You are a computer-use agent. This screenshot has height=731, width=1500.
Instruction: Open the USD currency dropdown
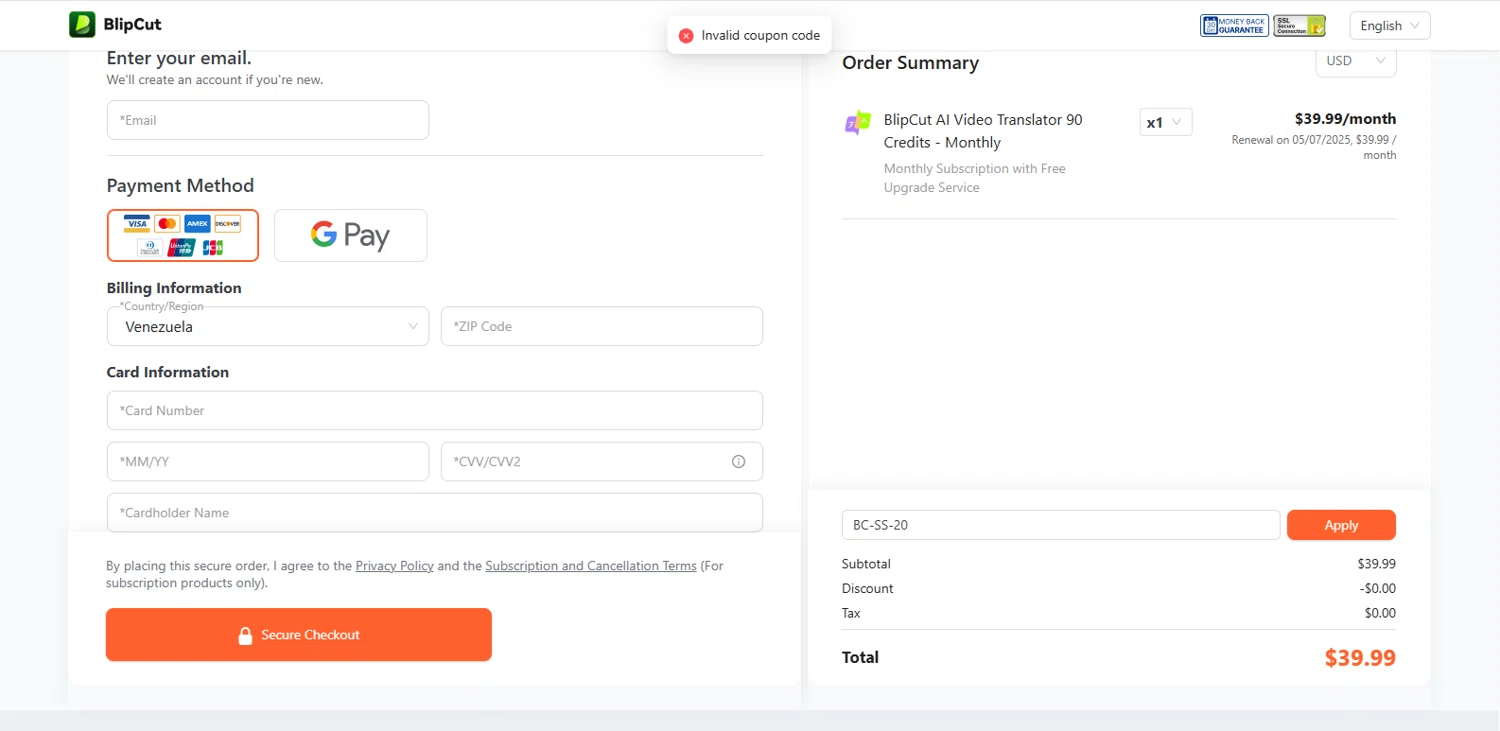pyautogui.click(x=1356, y=61)
